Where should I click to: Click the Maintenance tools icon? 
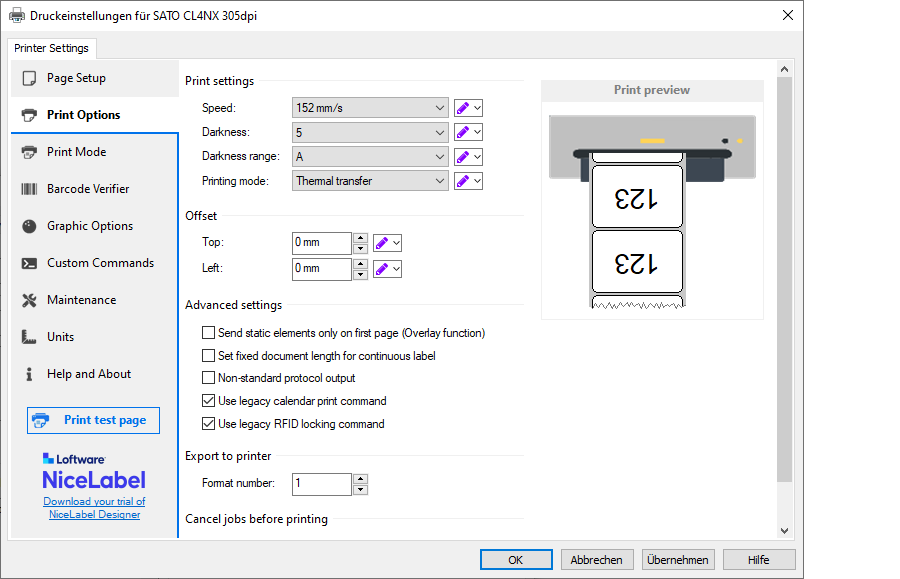pos(29,300)
